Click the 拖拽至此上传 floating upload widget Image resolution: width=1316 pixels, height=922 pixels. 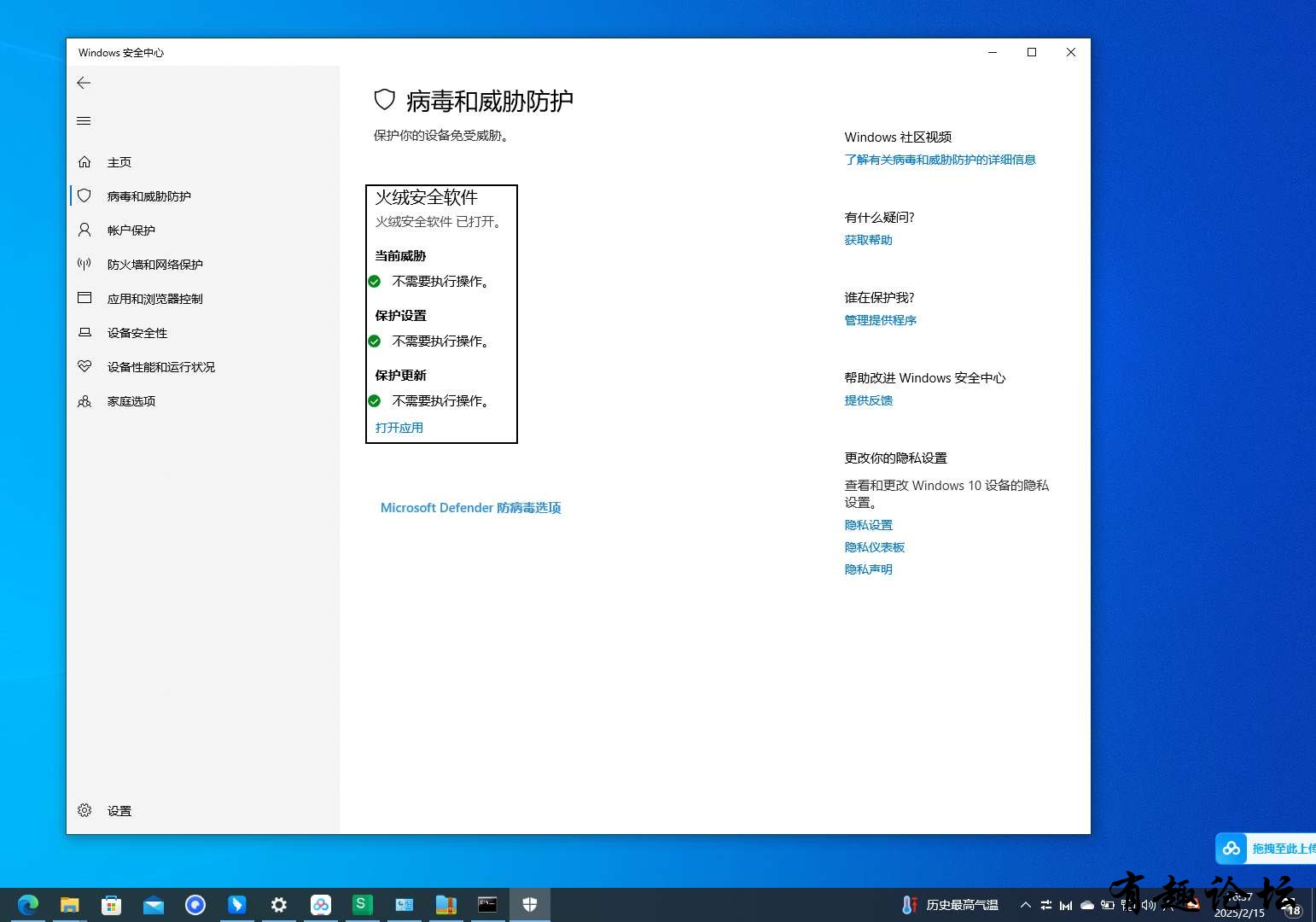(x=1266, y=849)
